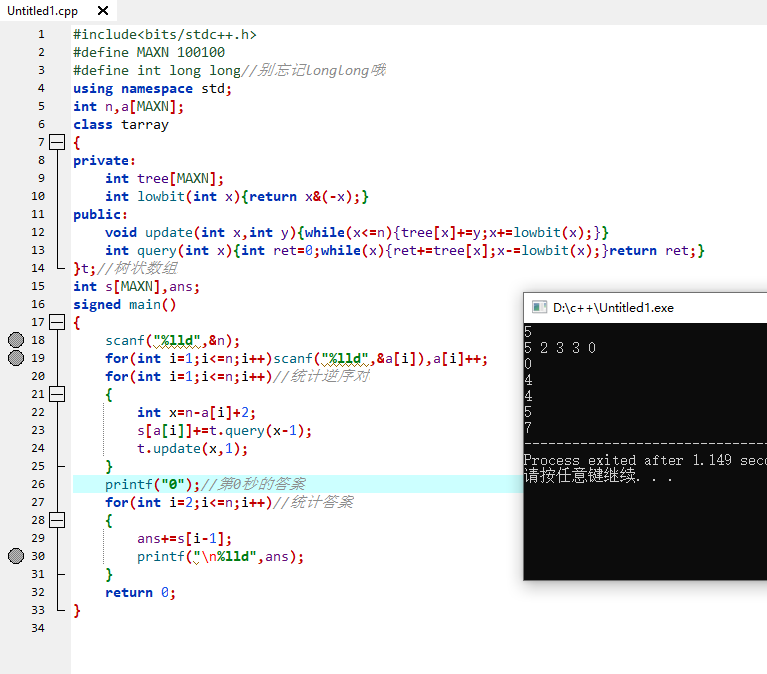This screenshot has height=674, width=767.
Task: Click the 'int x=n-a[i]+2;' statement
Action: point(196,412)
